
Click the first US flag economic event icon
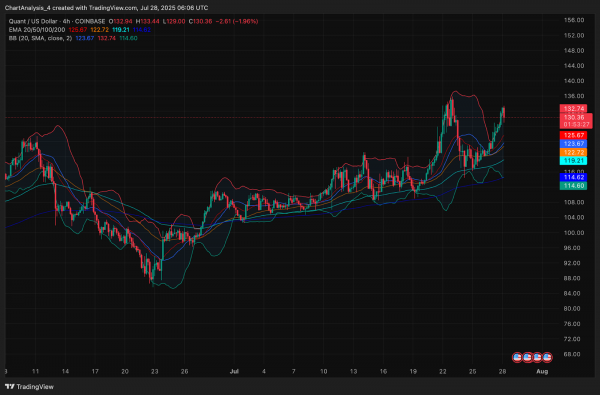coord(517,357)
